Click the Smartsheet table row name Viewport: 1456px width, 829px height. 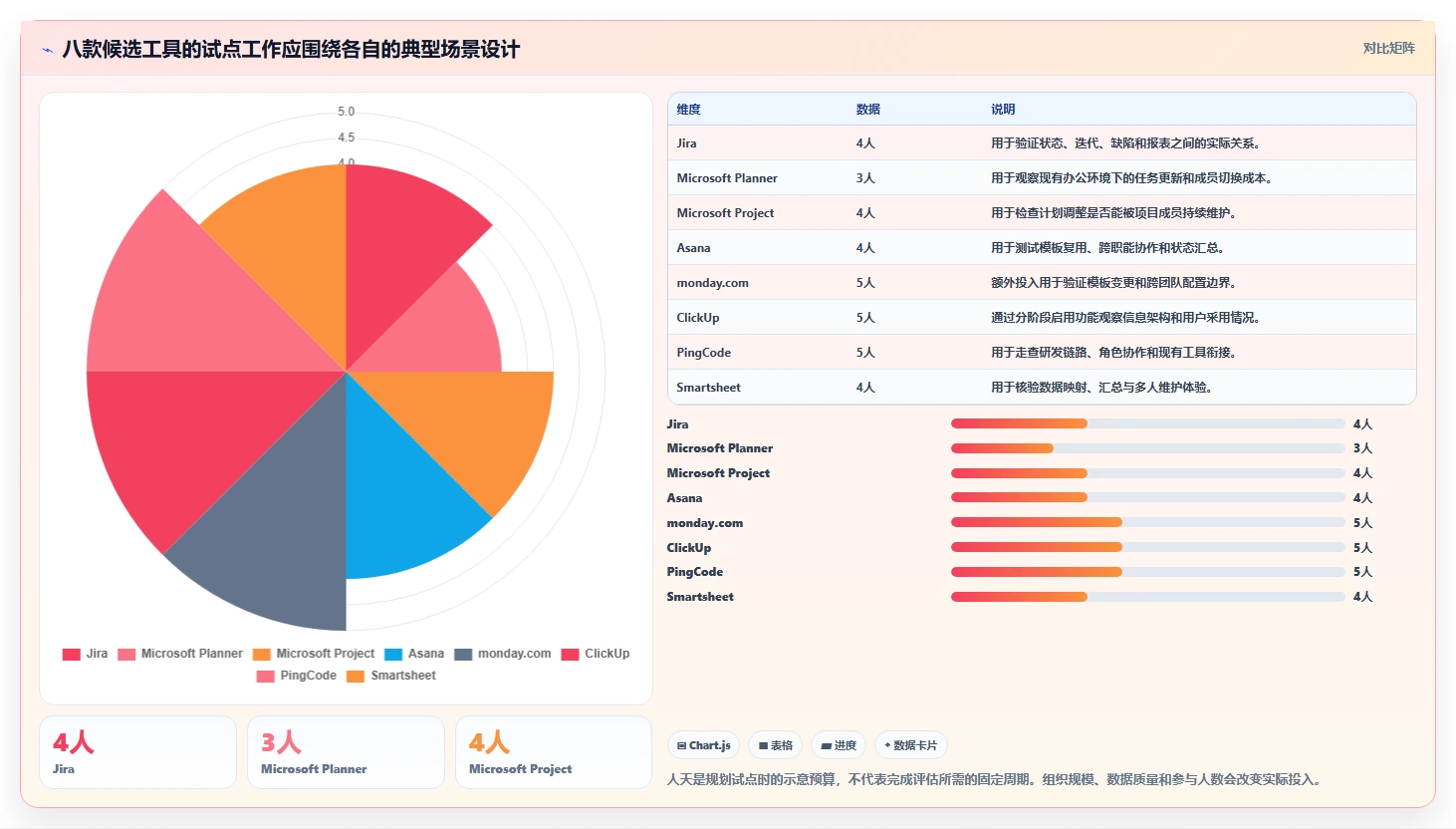[x=708, y=388]
